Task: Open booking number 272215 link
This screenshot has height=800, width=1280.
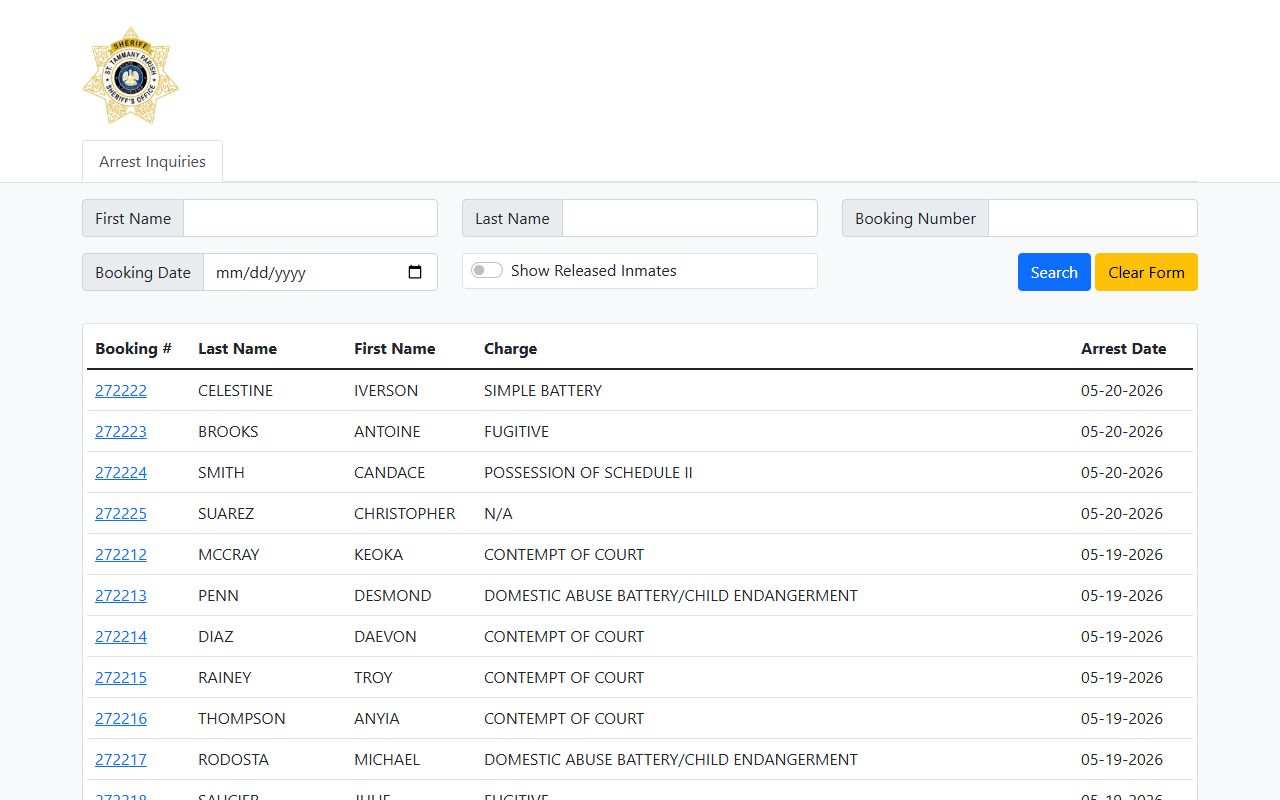Action: pyautogui.click(x=121, y=677)
